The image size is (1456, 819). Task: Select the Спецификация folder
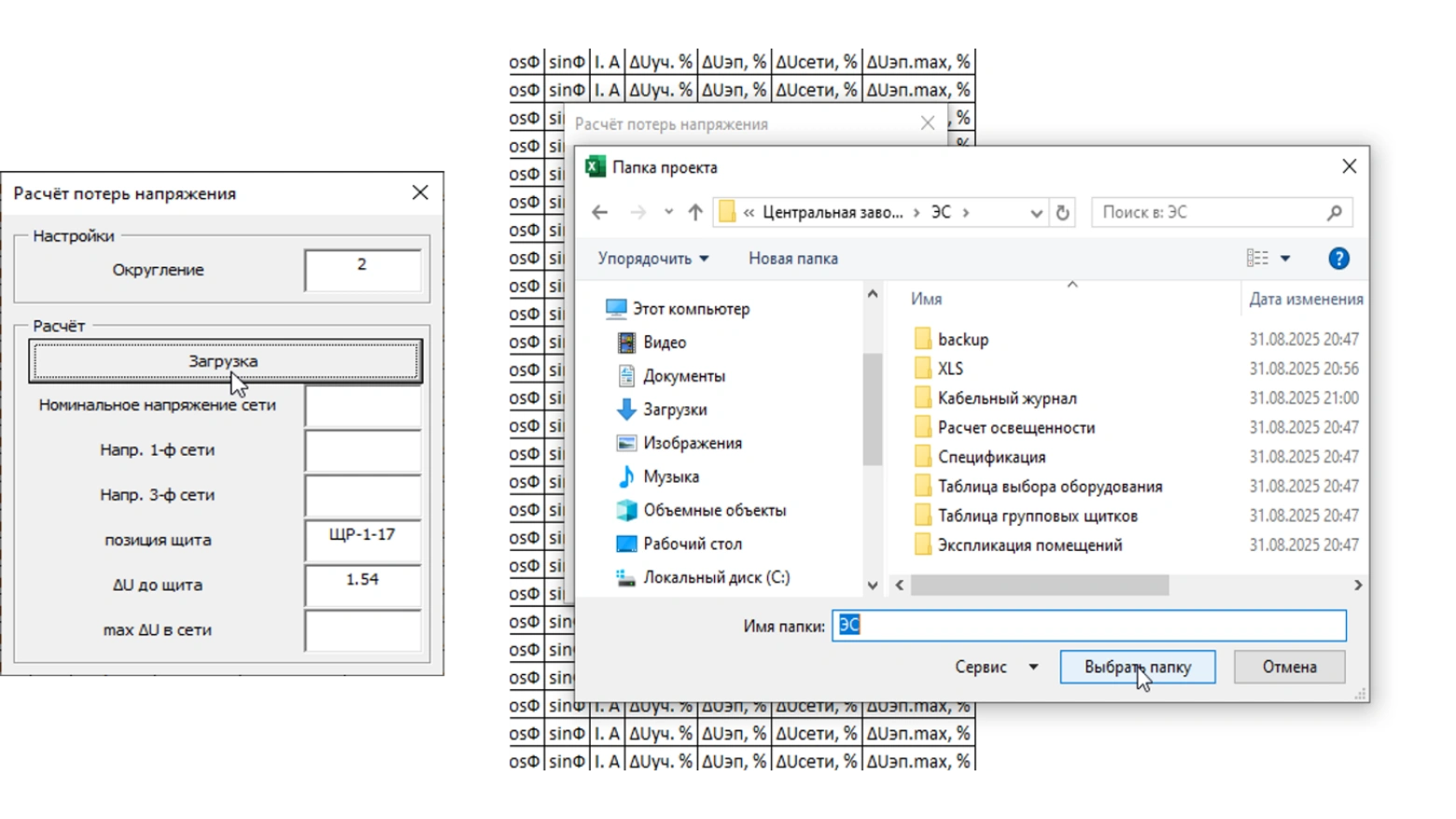[x=991, y=457]
